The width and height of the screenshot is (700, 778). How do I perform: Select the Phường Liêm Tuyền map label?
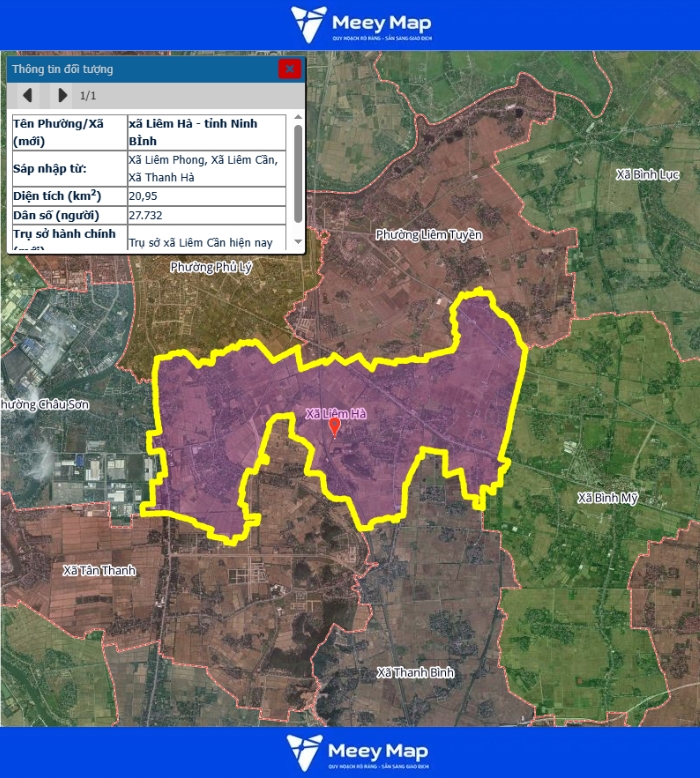click(428, 235)
